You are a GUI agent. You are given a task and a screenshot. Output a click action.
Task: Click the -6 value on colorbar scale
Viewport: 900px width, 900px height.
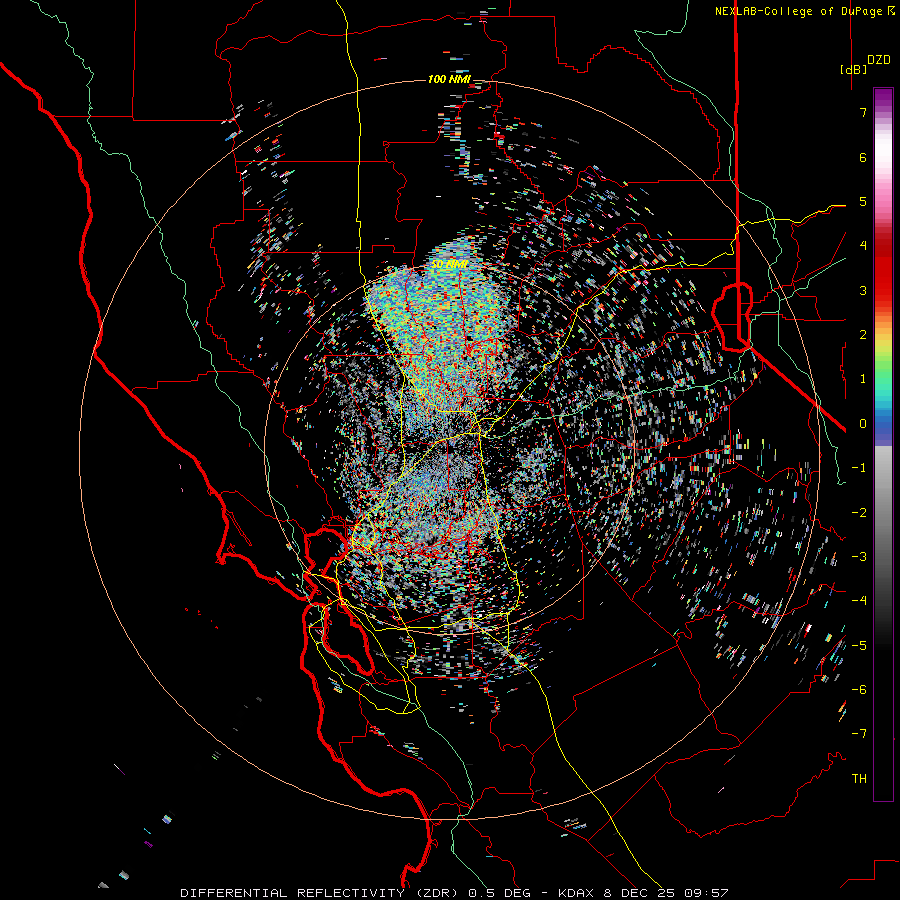click(859, 690)
